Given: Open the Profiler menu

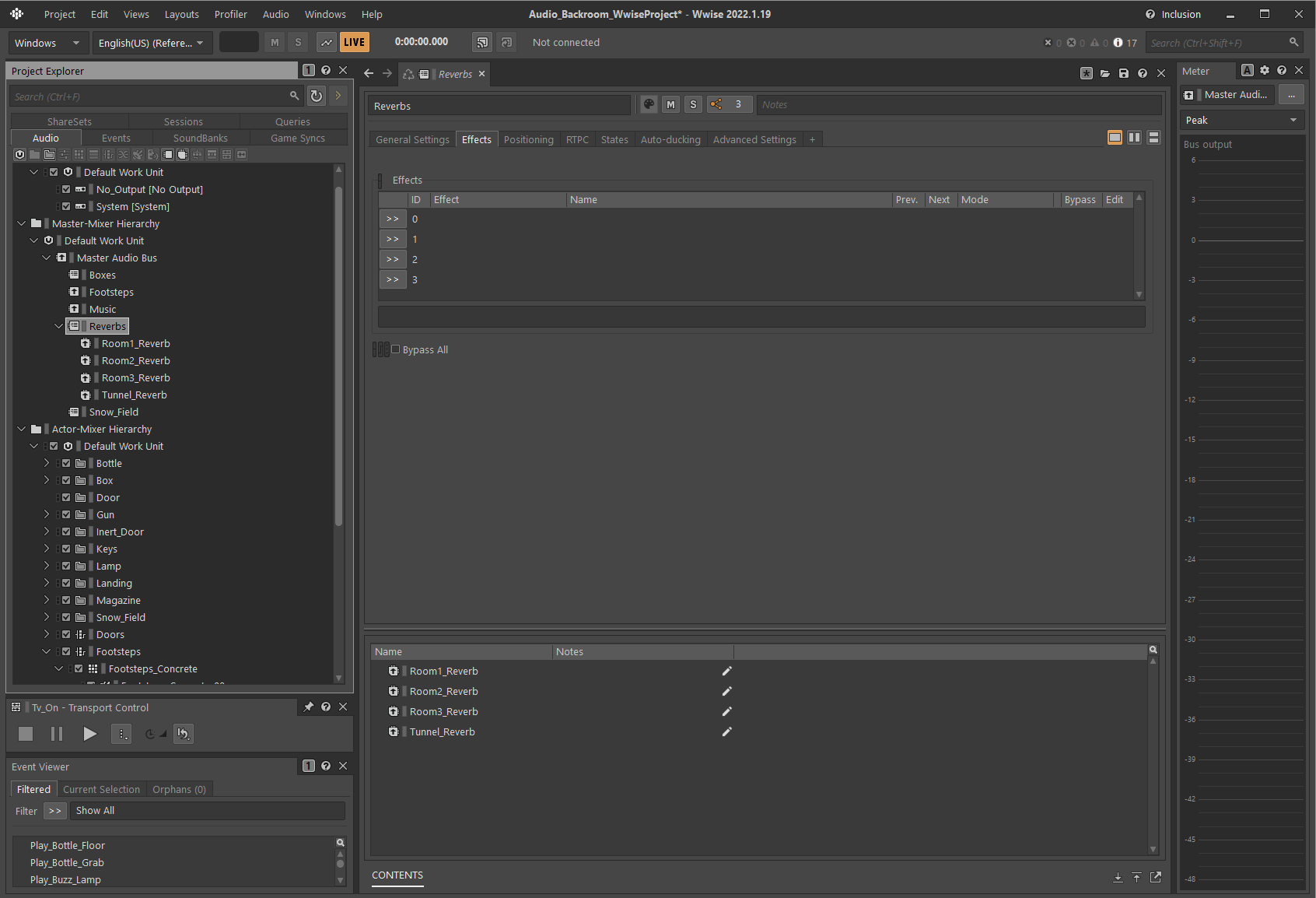Looking at the screenshot, I should (x=230, y=14).
